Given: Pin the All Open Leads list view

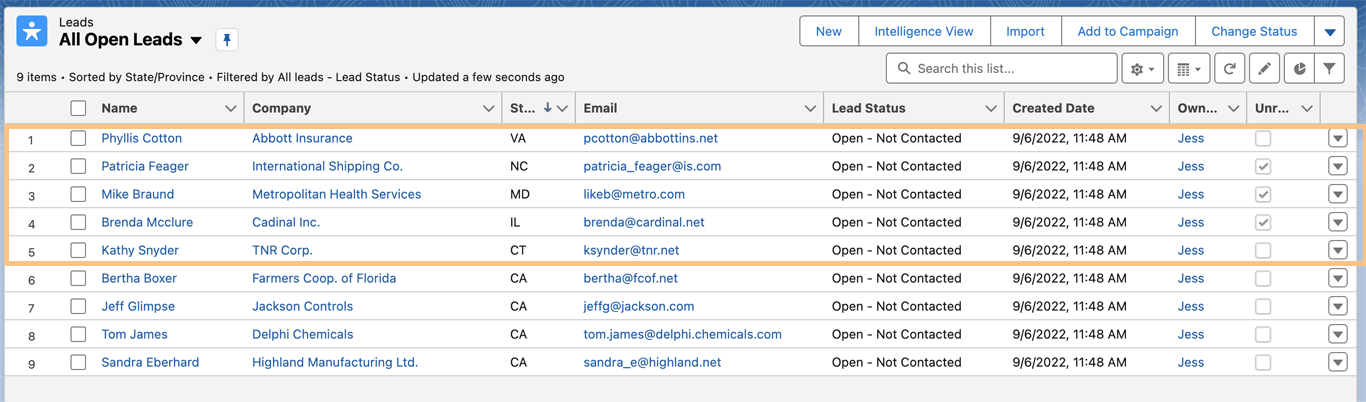Looking at the screenshot, I should [227, 40].
